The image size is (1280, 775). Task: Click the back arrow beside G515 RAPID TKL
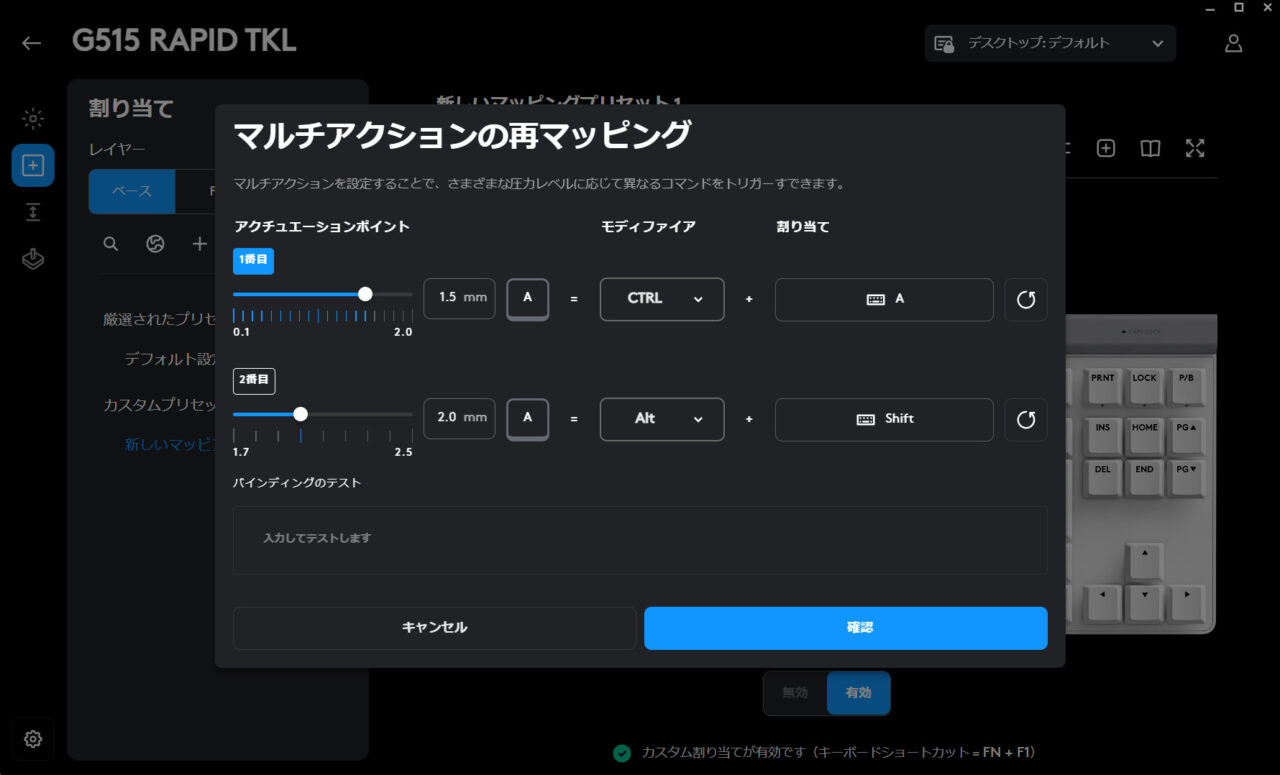click(x=32, y=43)
